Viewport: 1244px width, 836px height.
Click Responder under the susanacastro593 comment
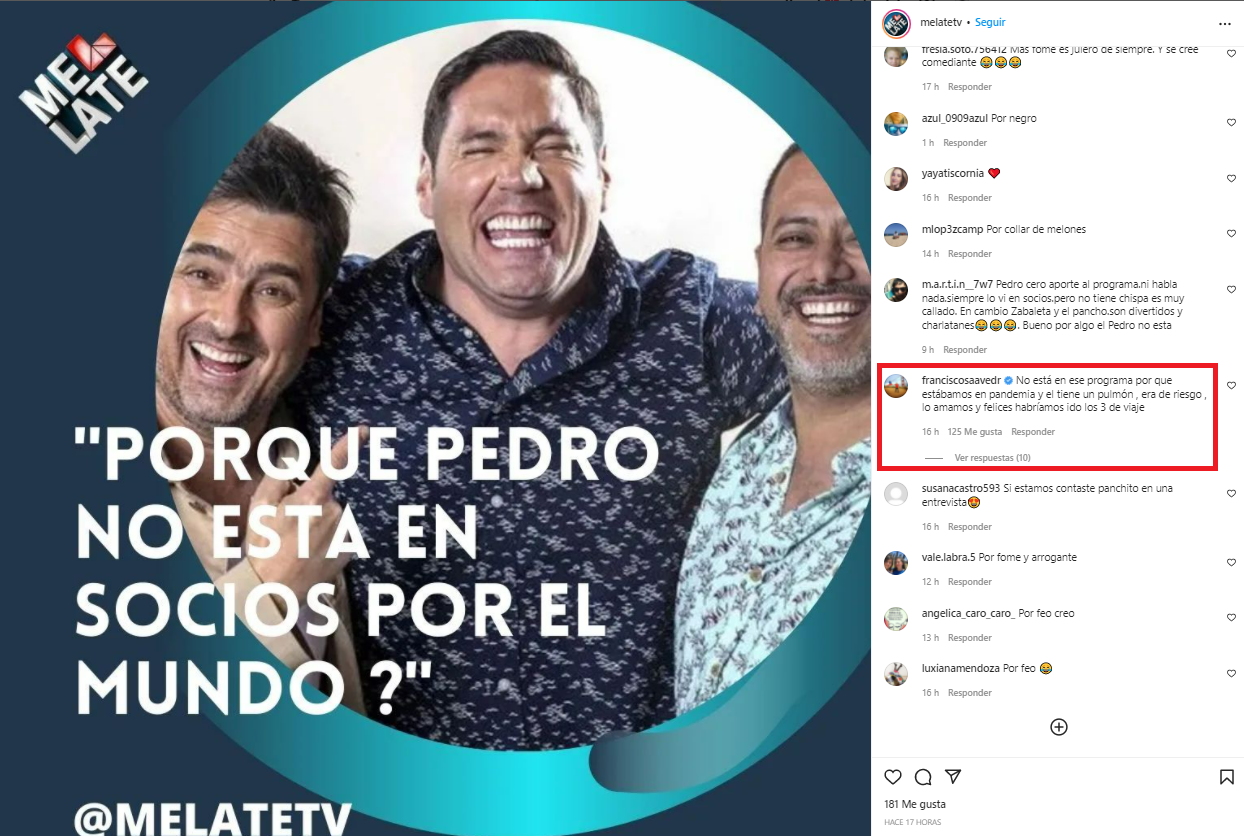(970, 527)
